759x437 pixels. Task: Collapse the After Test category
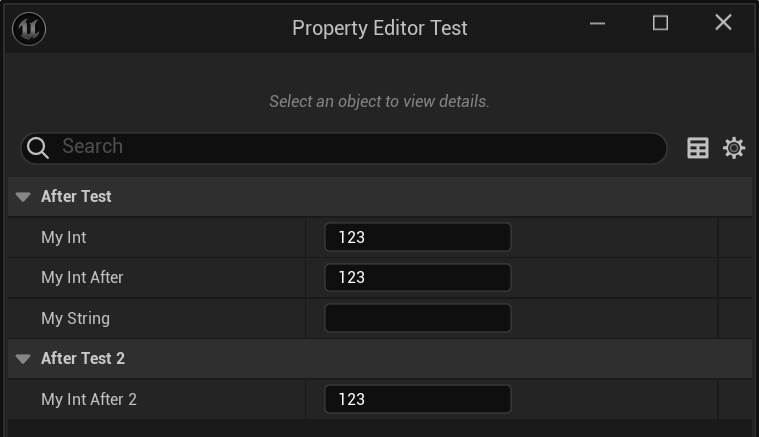point(23,197)
